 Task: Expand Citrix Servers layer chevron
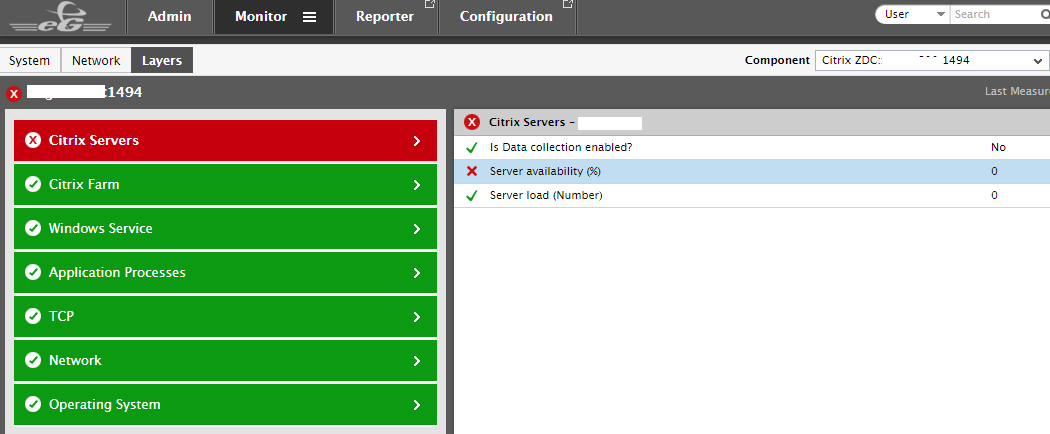(x=417, y=141)
